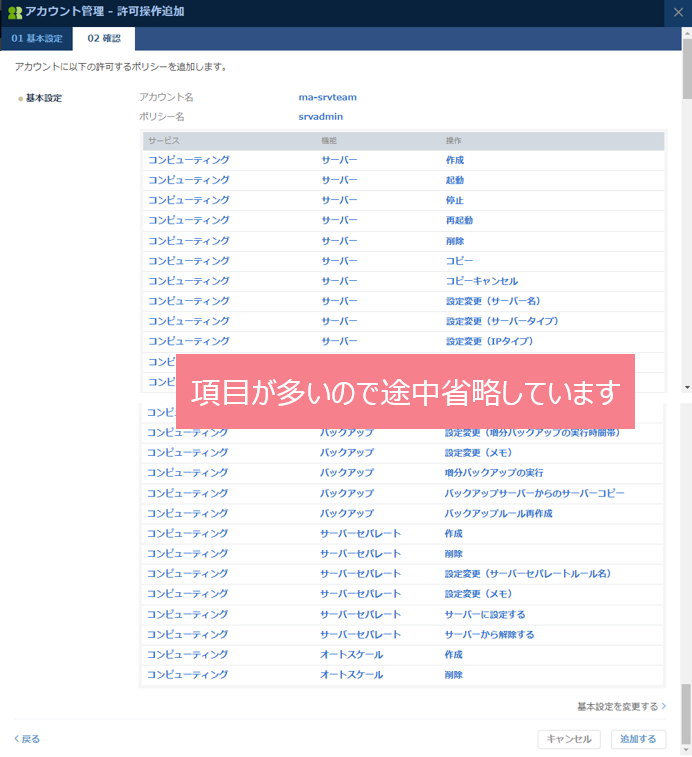This screenshot has width=692, height=757.
Task: Open the 基本設定を変更する link
Action: (621, 706)
